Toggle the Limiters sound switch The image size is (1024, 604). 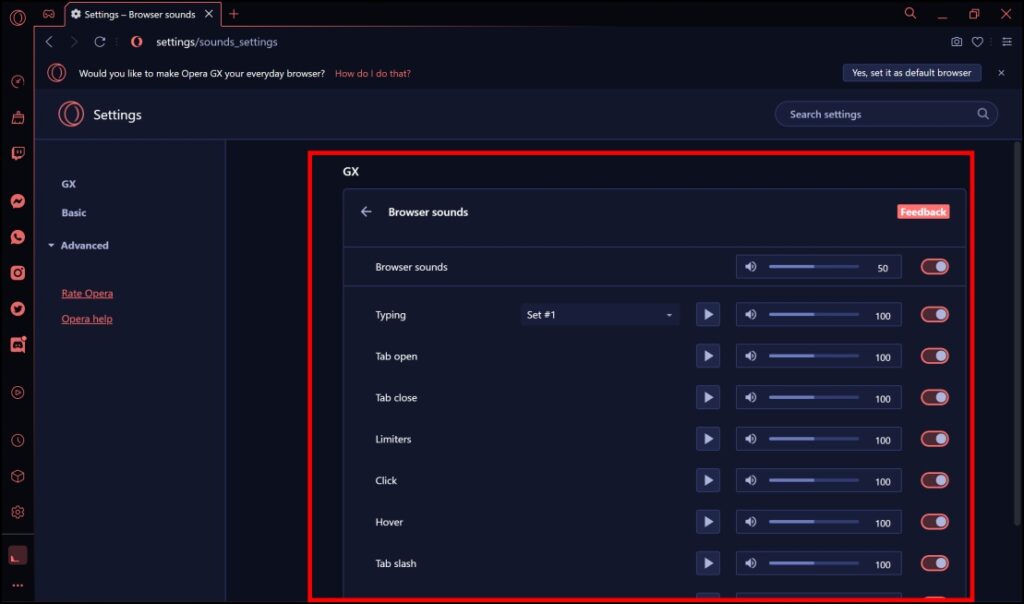tap(935, 439)
